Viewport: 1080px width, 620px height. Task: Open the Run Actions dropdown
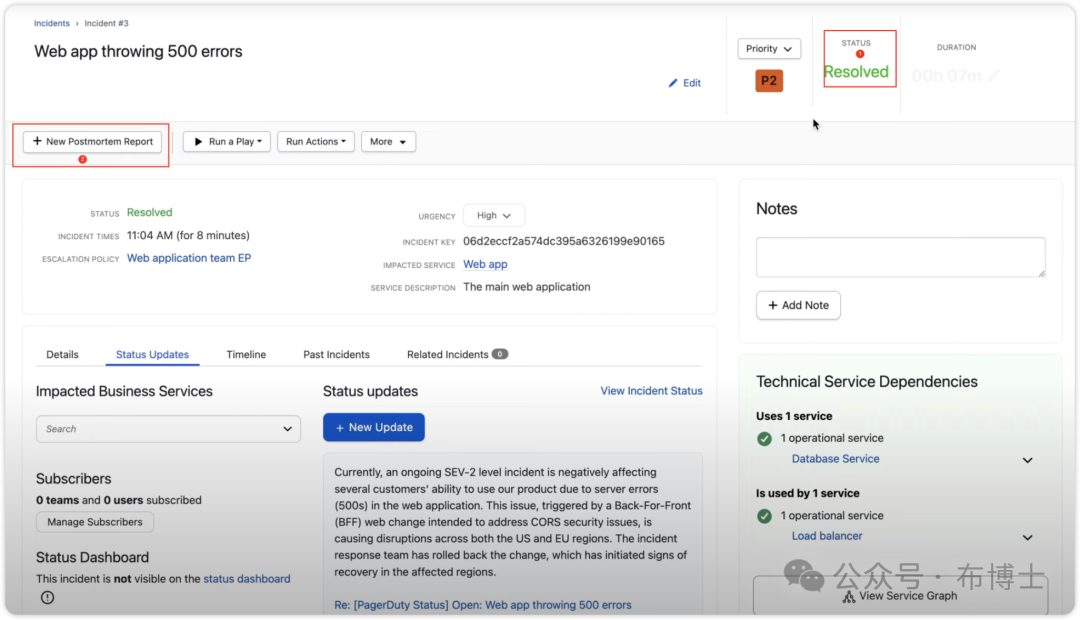point(315,142)
